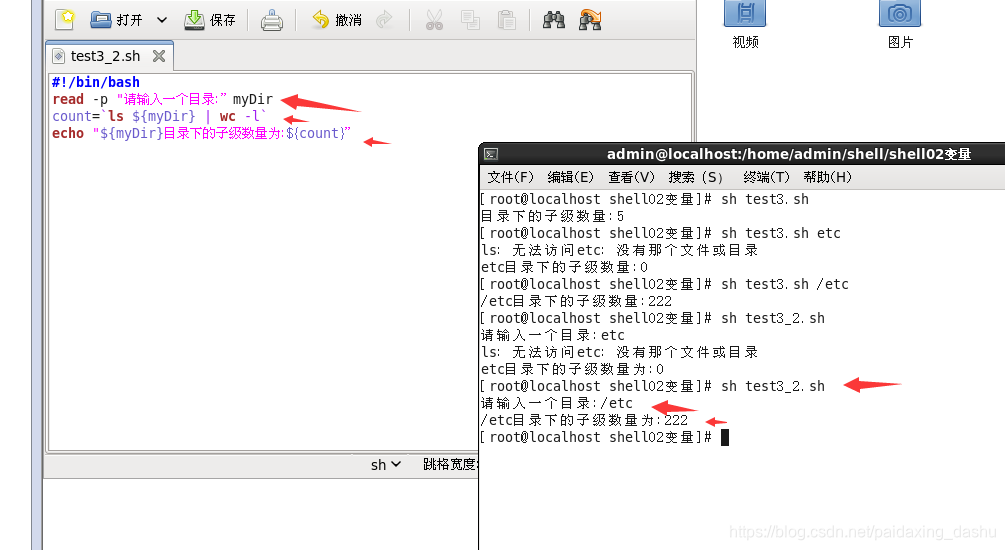Open terminal 文件(F) menu
Viewport: 1005px width, 550px height.
(510, 177)
